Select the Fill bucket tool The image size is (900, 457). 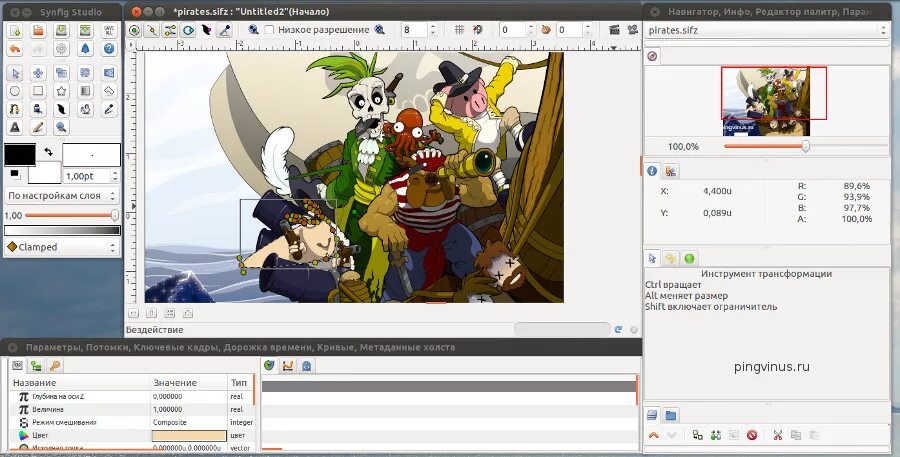86,109
